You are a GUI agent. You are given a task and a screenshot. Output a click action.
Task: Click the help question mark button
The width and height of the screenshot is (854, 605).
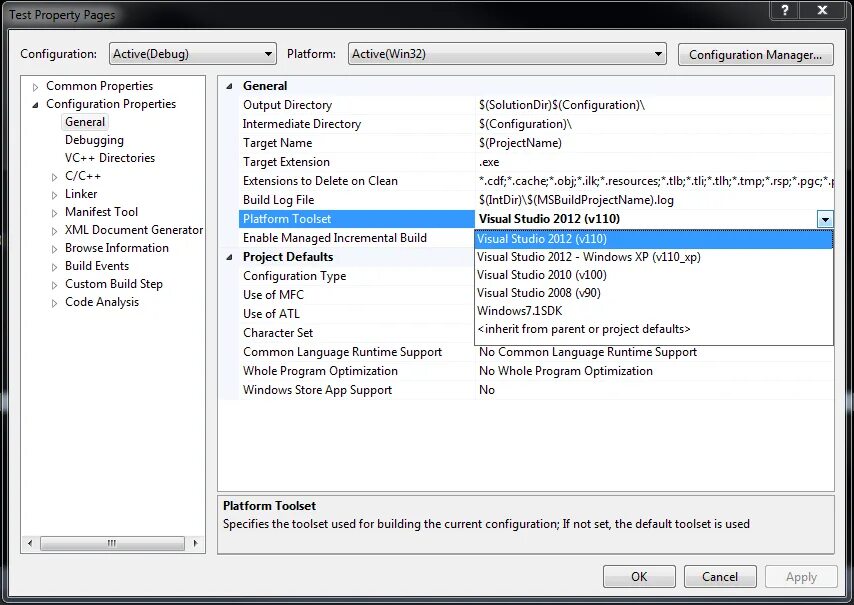pyautogui.click(x=785, y=10)
